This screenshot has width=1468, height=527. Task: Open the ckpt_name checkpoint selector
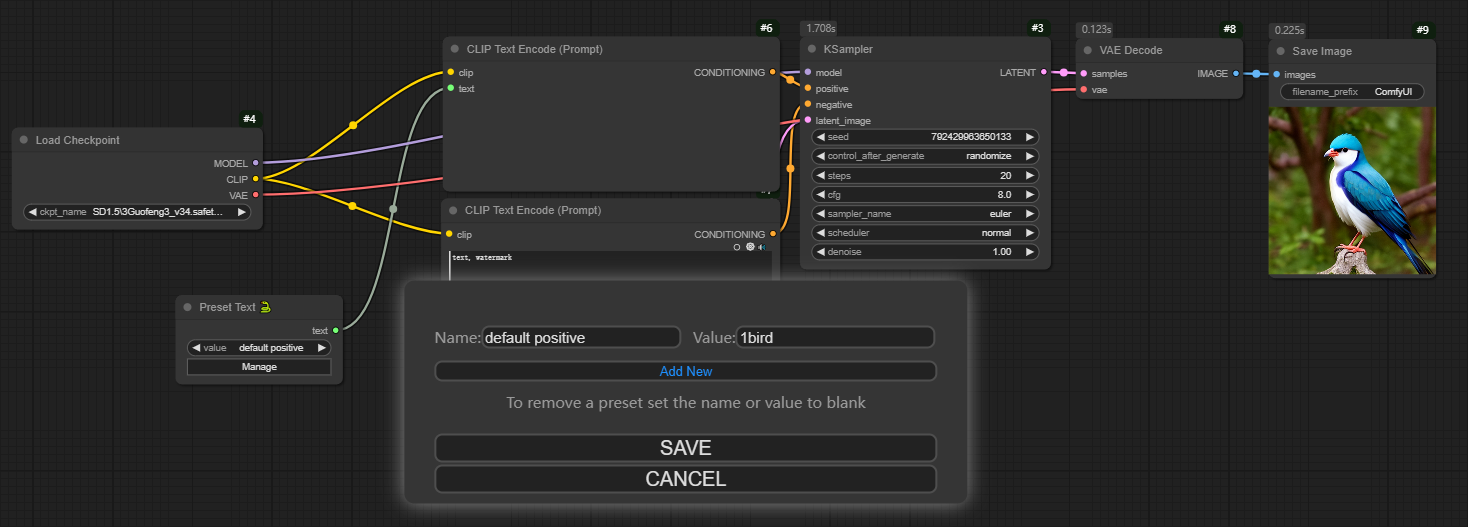click(136, 212)
